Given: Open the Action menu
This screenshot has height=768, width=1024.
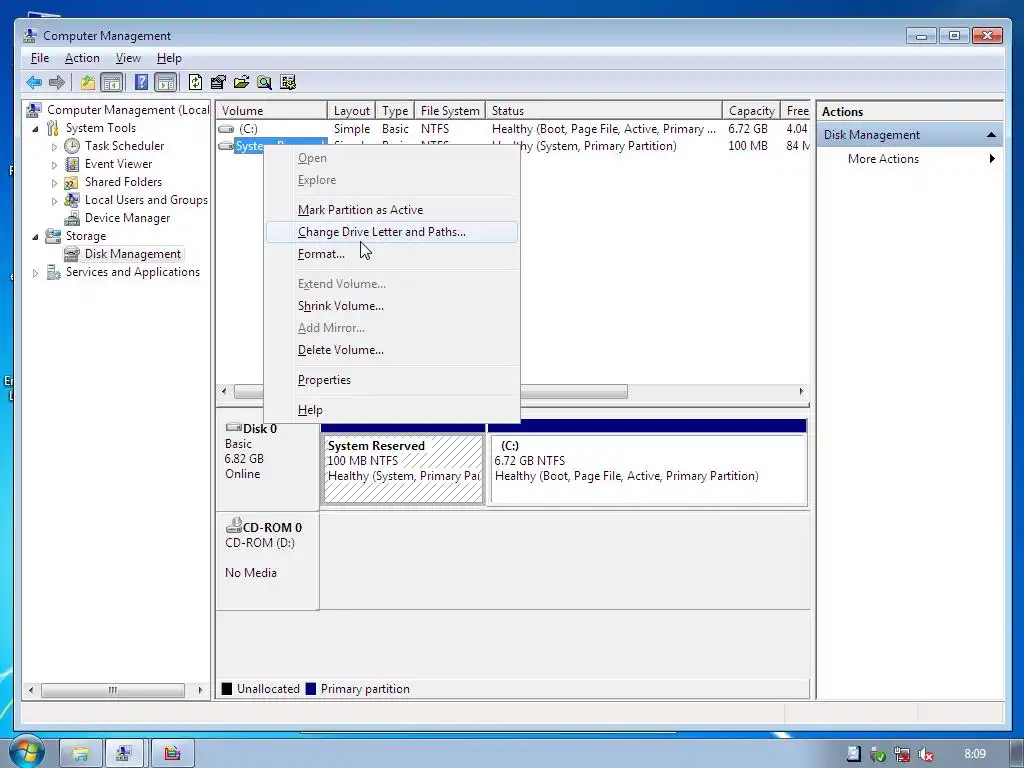Looking at the screenshot, I should [x=82, y=58].
